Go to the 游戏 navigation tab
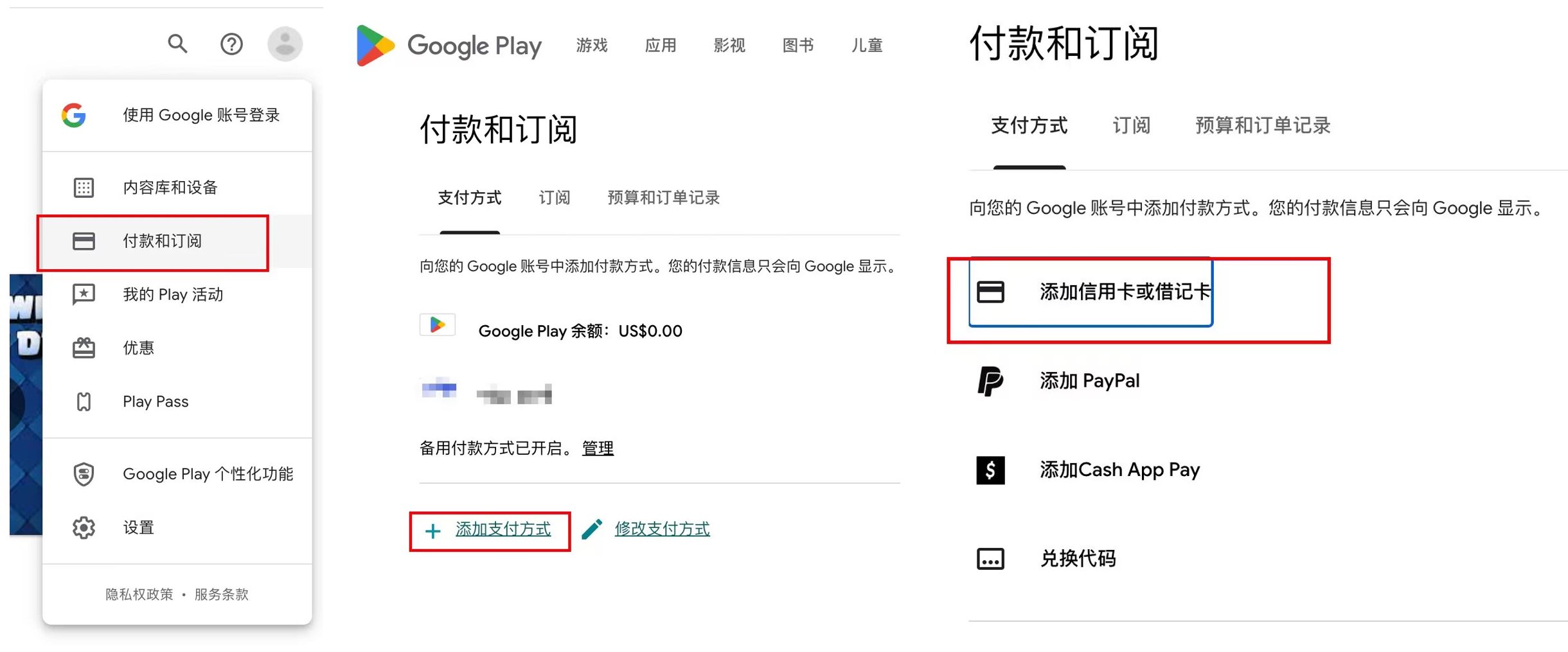The image size is (1568, 652). [x=592, y=46]
